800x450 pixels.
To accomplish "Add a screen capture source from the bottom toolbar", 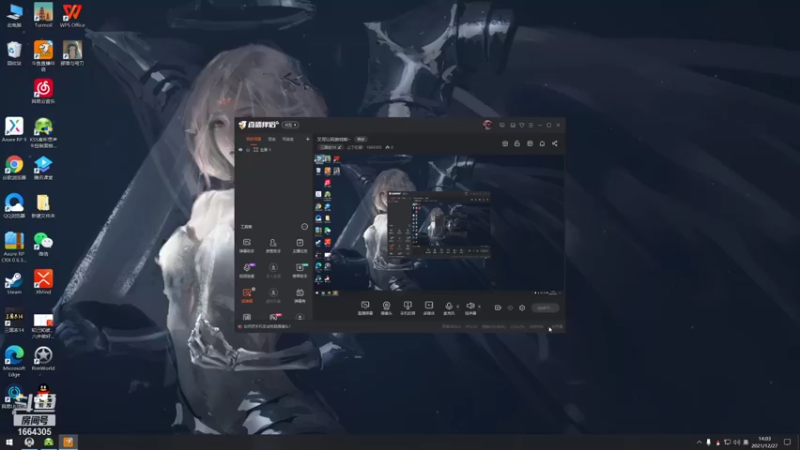I will pyautogui.click(x=365, y=308).
